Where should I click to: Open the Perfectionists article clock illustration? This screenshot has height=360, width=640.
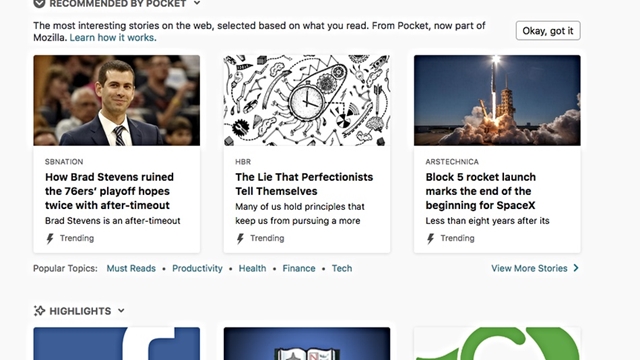coord(307,100)
